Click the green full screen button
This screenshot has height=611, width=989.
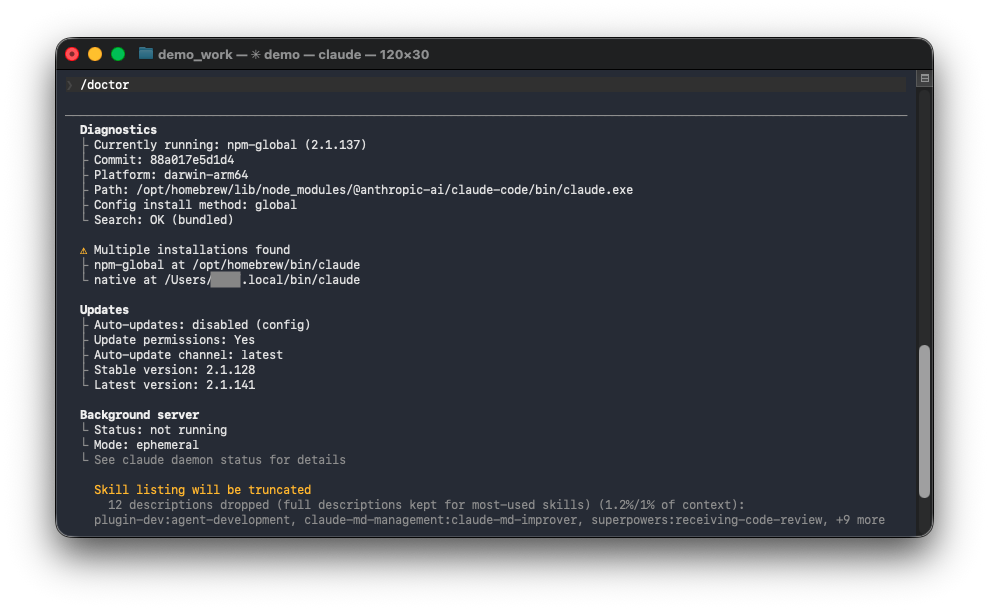pyautogui.click(x=117, y=54)
